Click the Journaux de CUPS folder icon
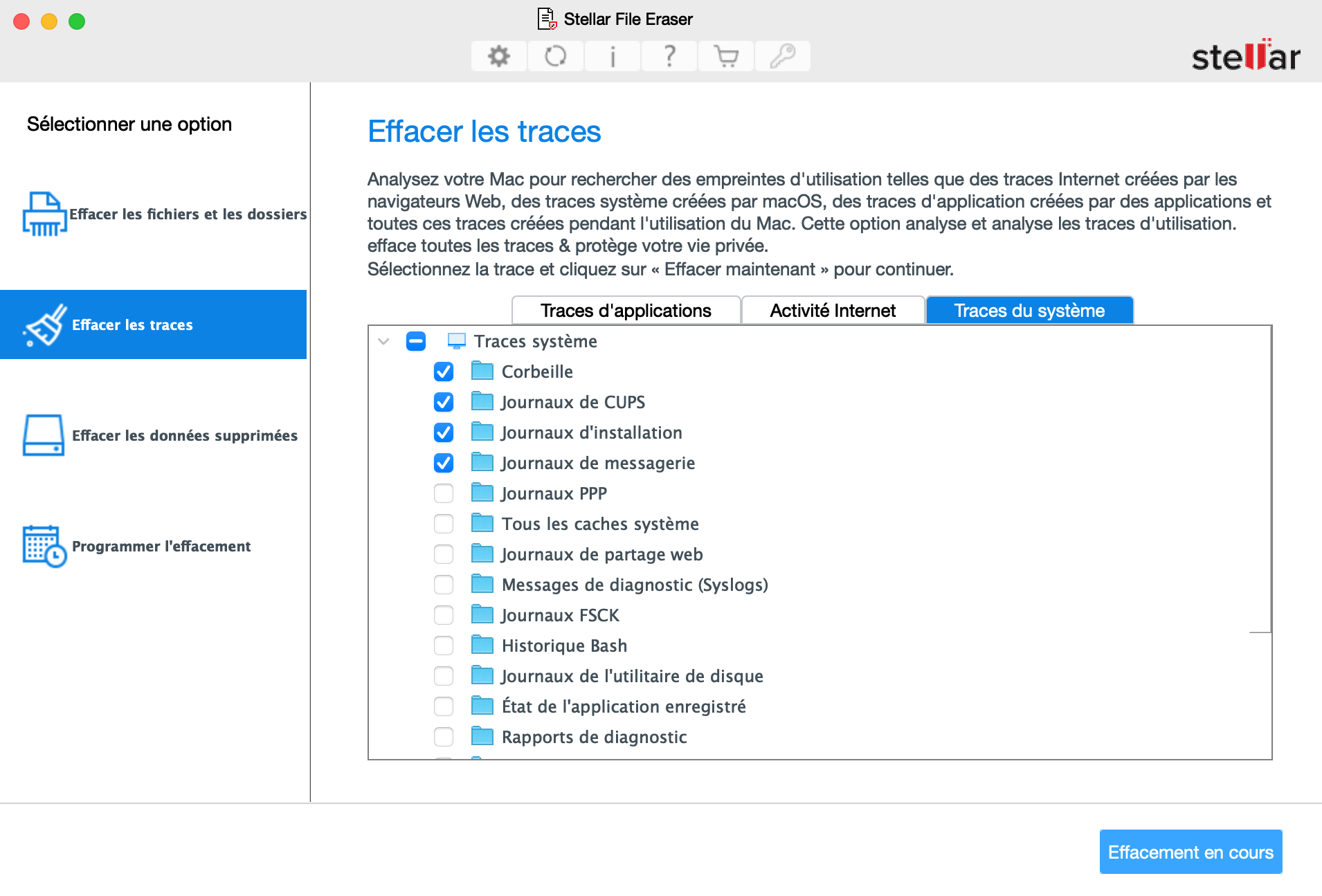The image size is (1322, 896). click(x=482, y=401)
